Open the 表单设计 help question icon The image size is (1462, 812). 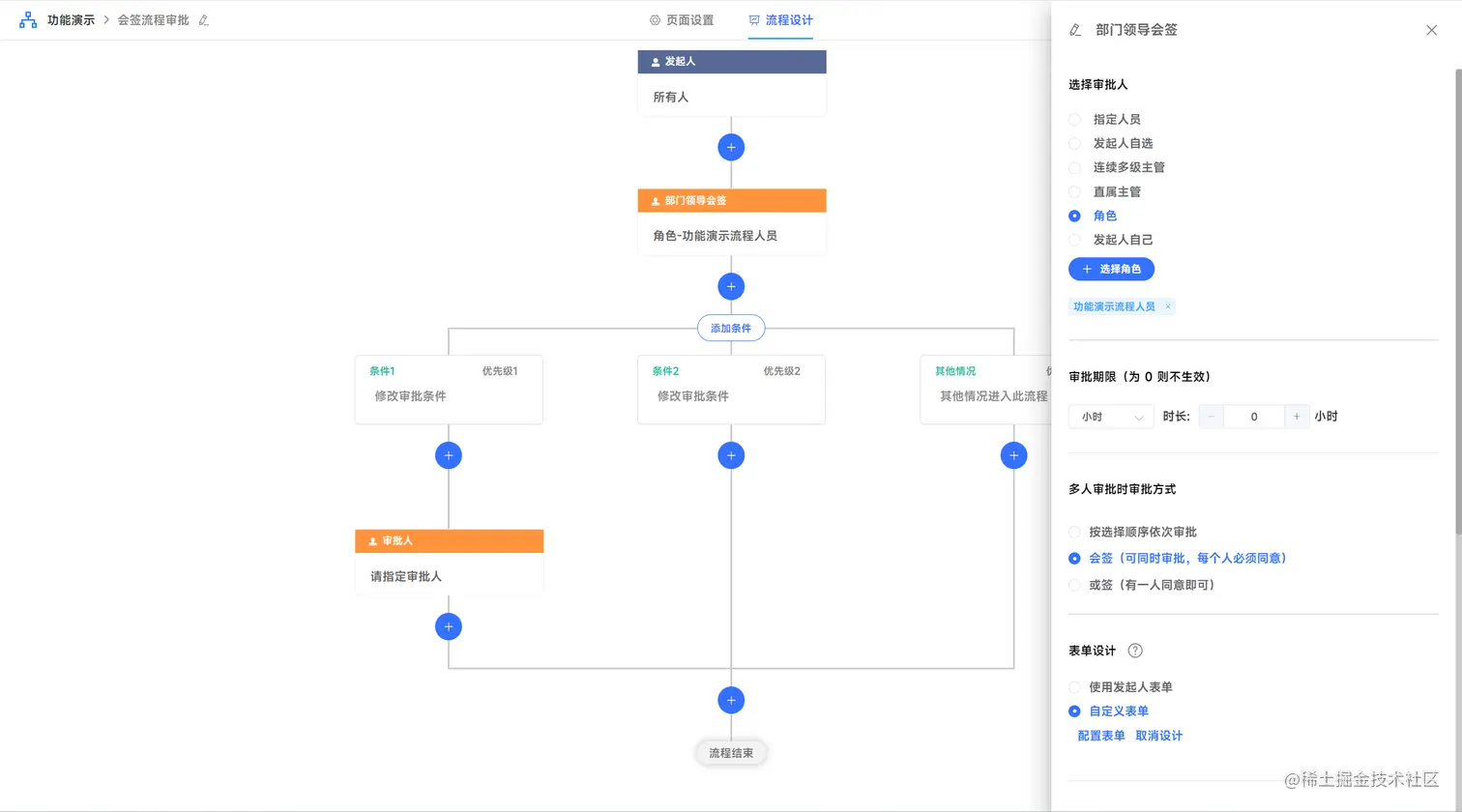tap(1135, 651)
